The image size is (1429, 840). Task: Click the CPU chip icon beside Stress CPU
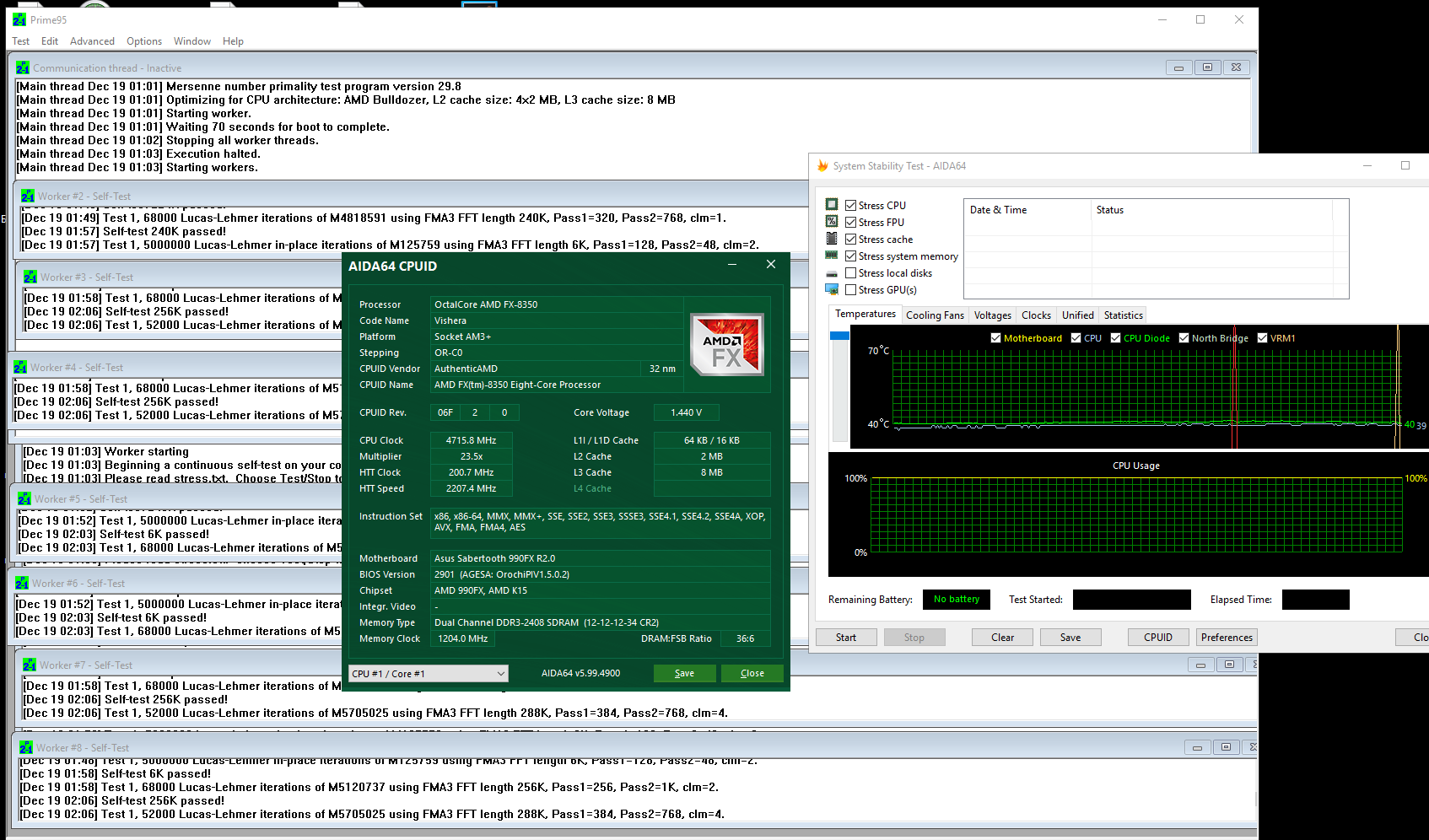(x=832, y=204)
